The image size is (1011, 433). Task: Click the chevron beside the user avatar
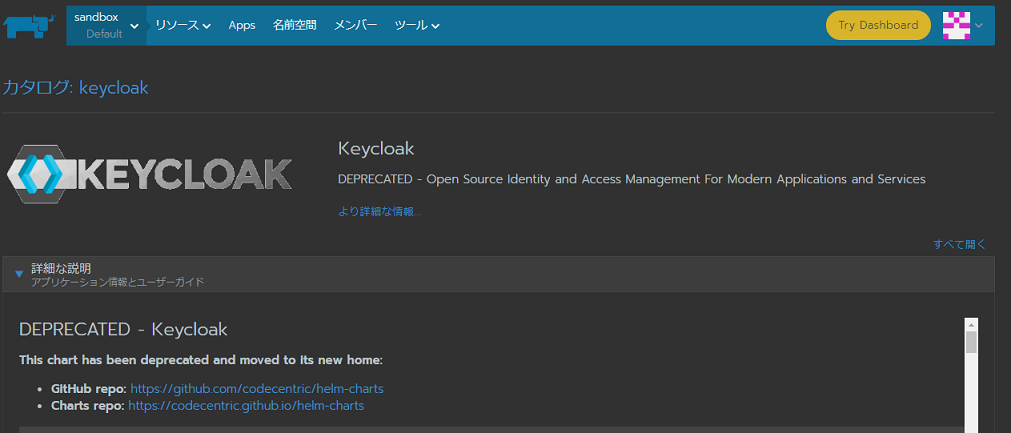[979, 26]
